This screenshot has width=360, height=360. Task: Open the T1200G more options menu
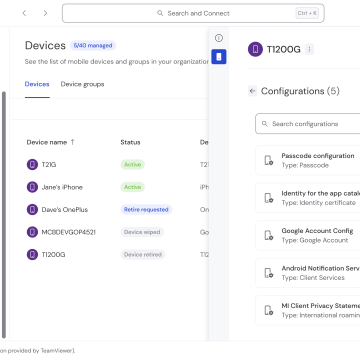(x=309, y=50)
